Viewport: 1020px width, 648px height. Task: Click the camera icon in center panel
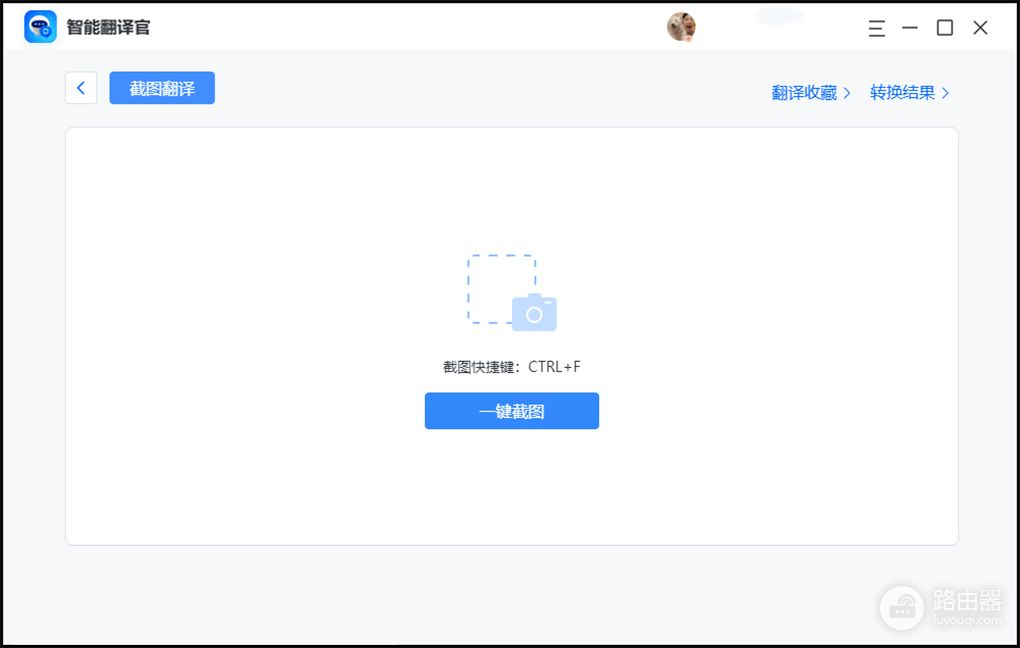pyautogui.click(x=534, y=313)
